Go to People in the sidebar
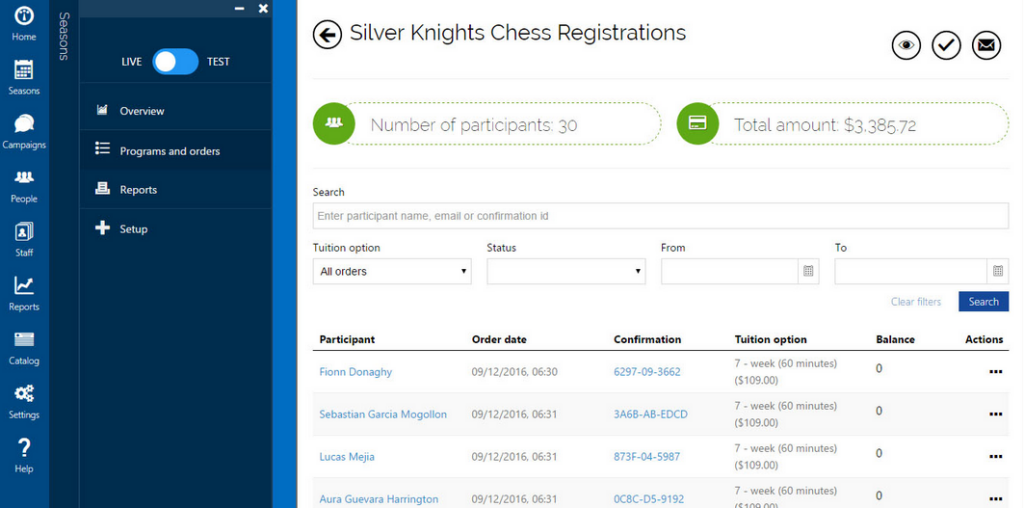Image resolution: width=1024 pixels, height=508 pixels. 24,186
